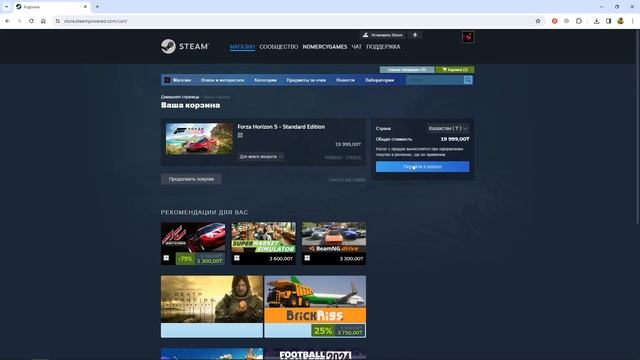This screenshot has width=640, height=360.
Task: Click the Steam logo in the header
Action: point(184,47)
